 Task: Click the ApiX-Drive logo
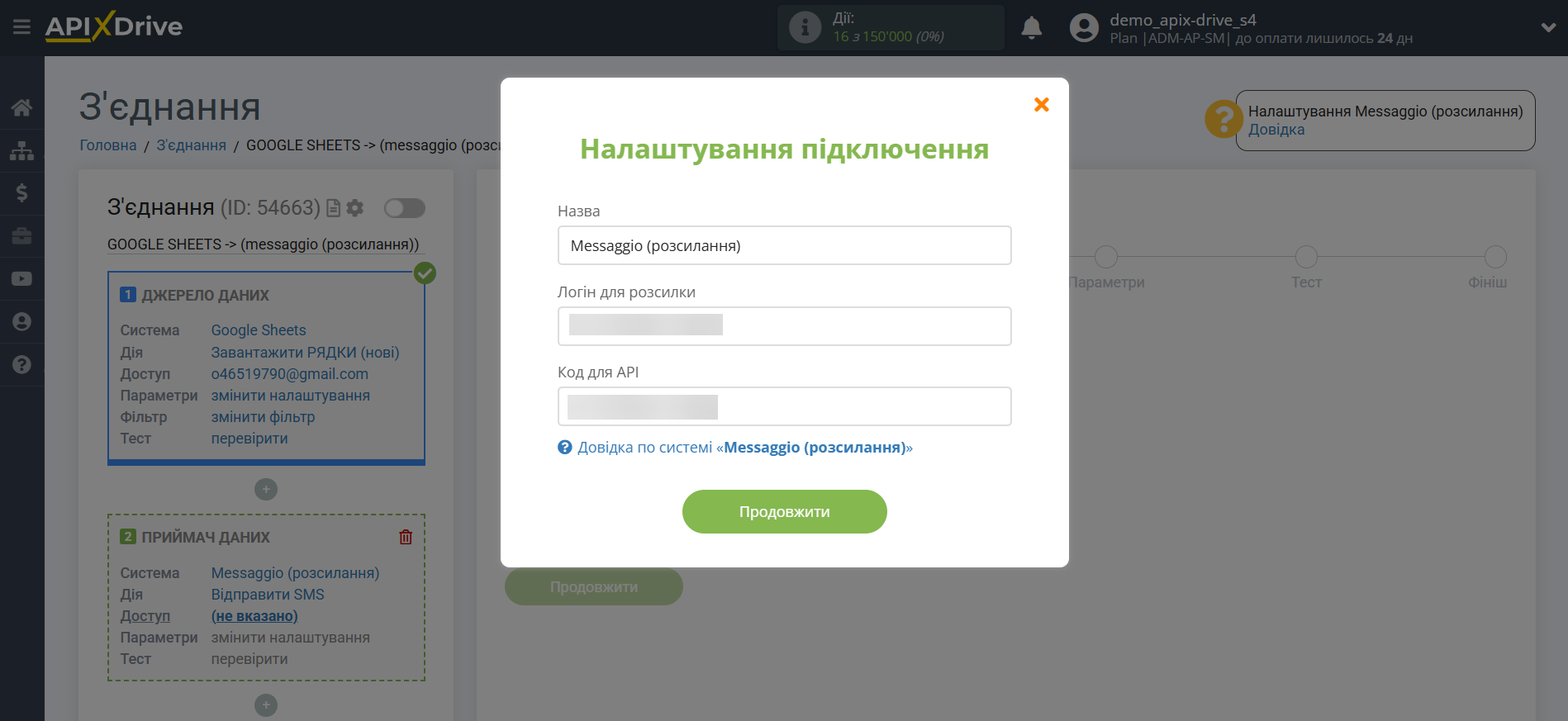[x=114, y=26]
